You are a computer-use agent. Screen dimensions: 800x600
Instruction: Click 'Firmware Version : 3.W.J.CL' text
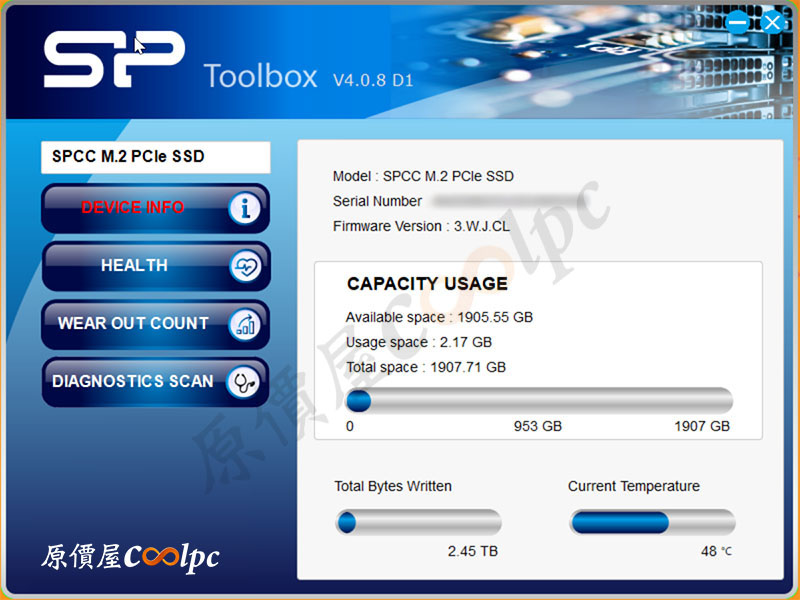[x=421, y=226]
